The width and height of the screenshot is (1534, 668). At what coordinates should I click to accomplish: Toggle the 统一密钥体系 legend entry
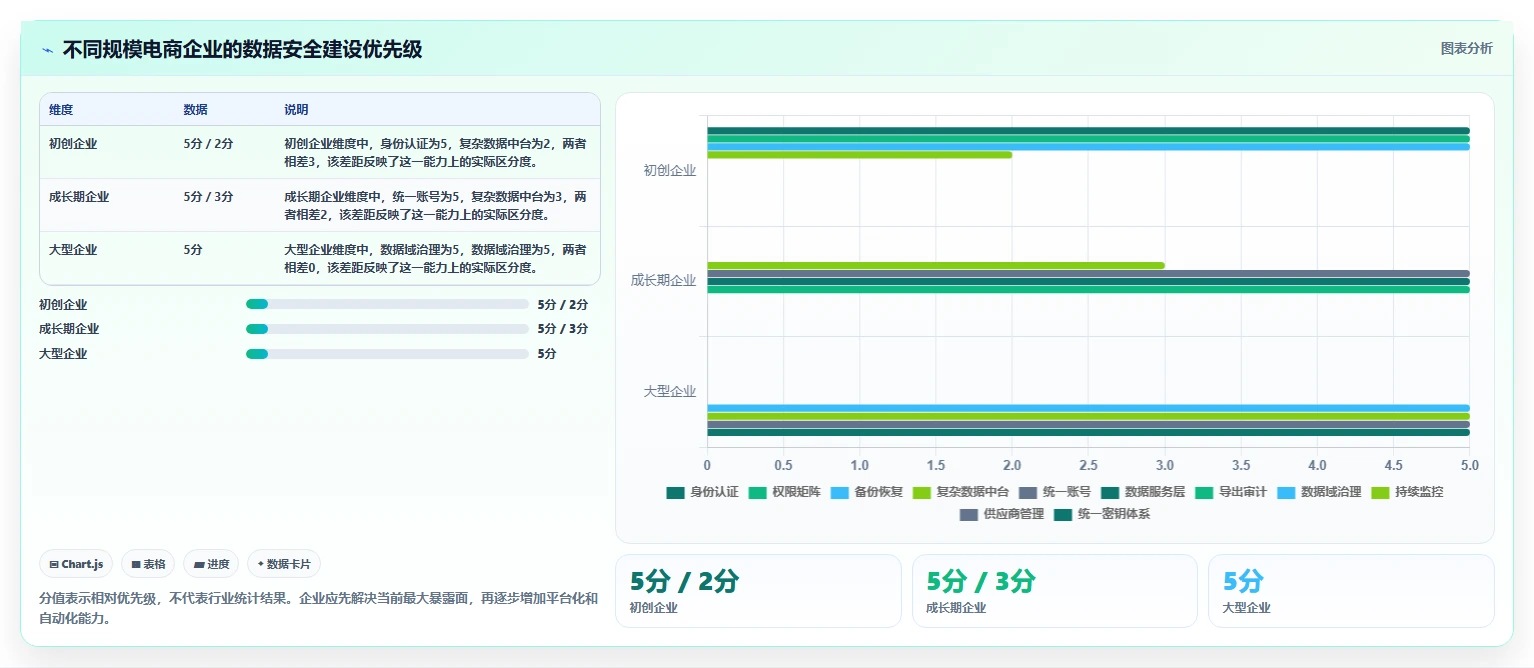(1102, 514)
